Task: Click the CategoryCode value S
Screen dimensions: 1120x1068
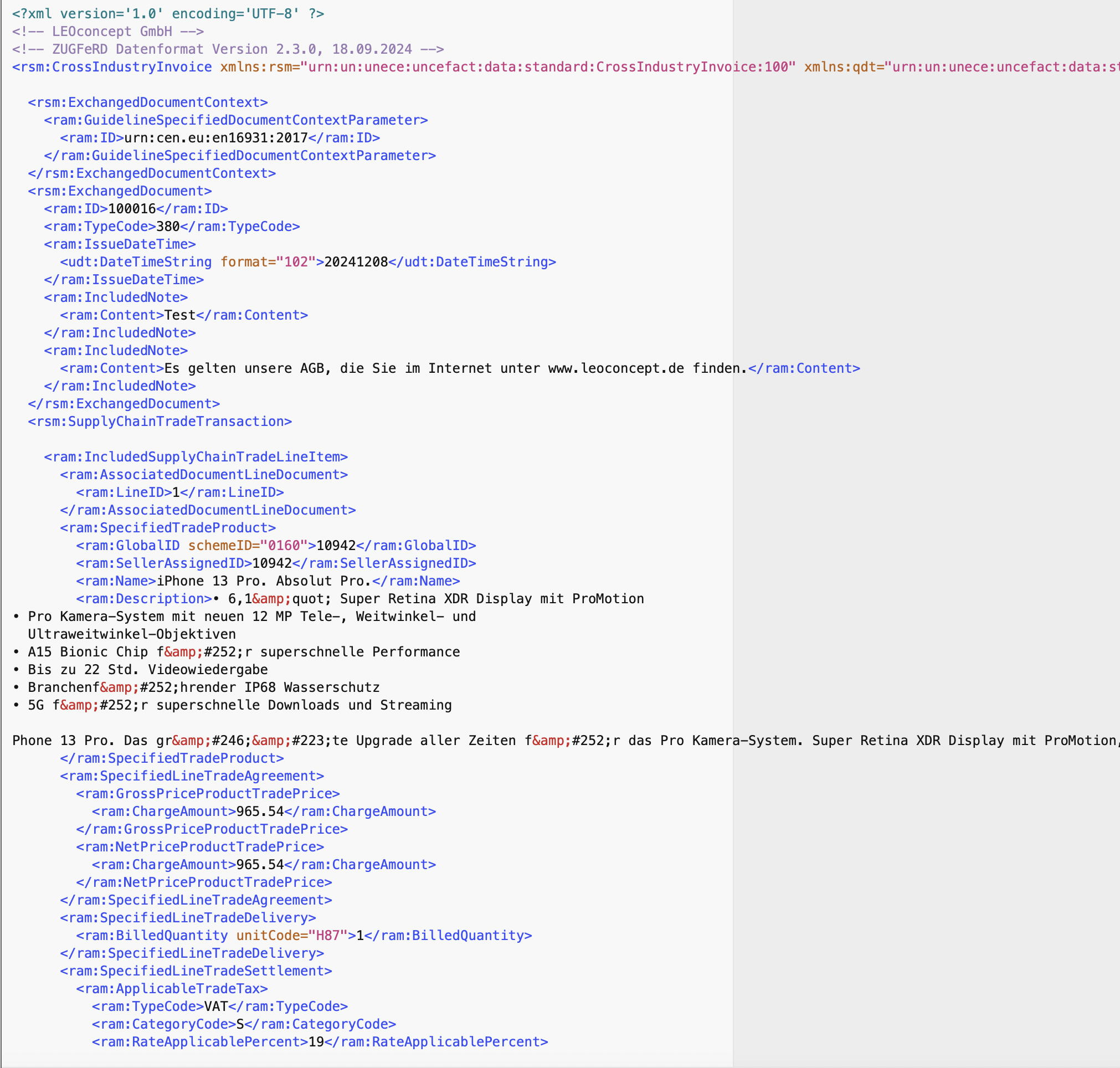Action: point(240,1024)
